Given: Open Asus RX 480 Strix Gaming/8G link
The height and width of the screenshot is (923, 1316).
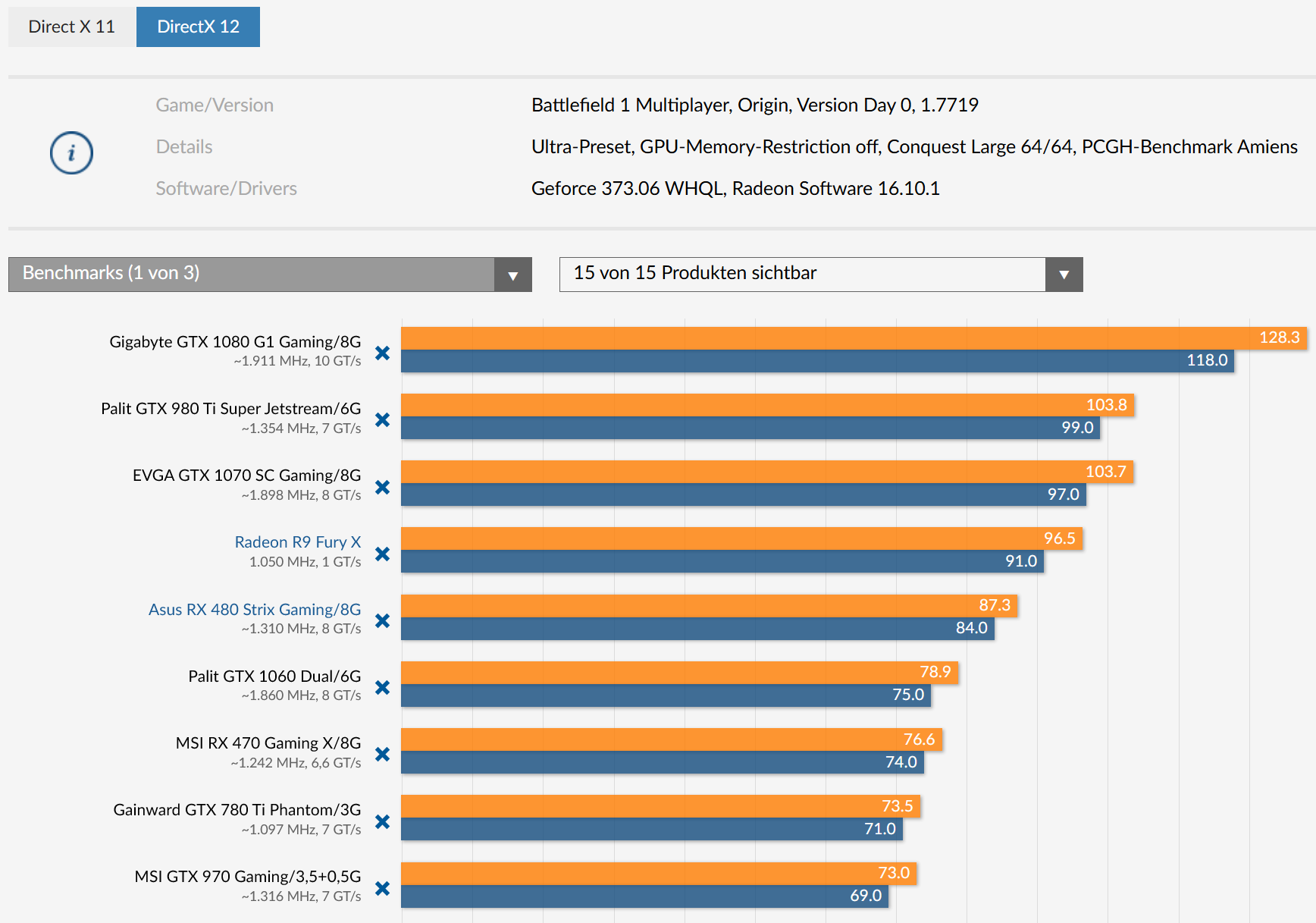Looking at the screenshot, I should (255, 609).
